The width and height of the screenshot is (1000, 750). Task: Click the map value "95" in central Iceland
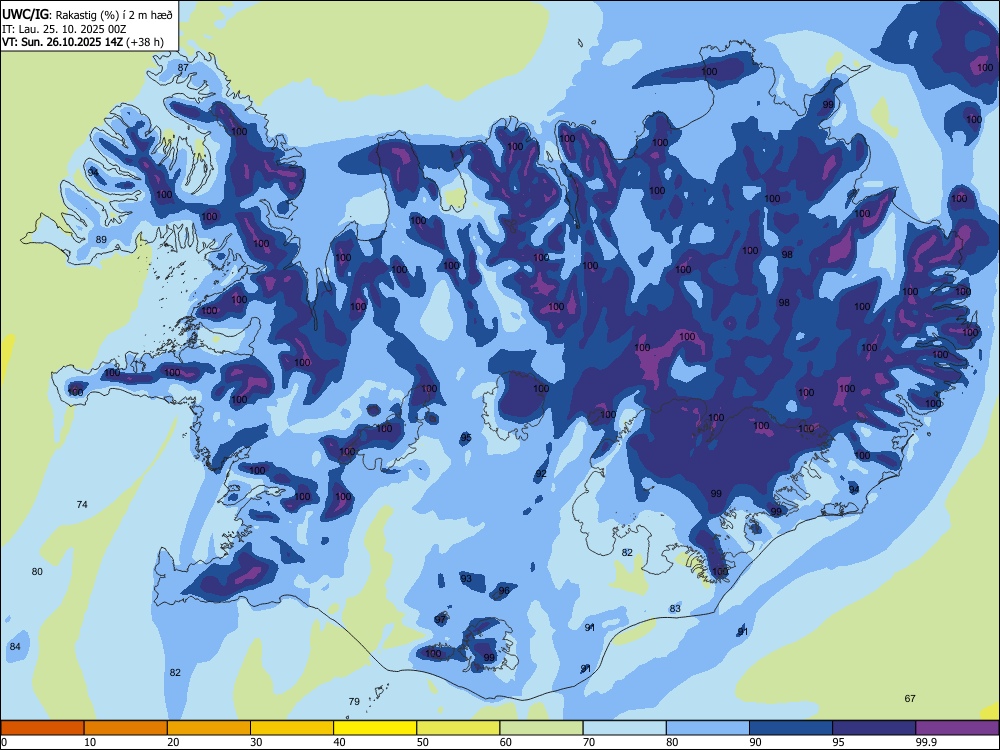pos(466,438)
